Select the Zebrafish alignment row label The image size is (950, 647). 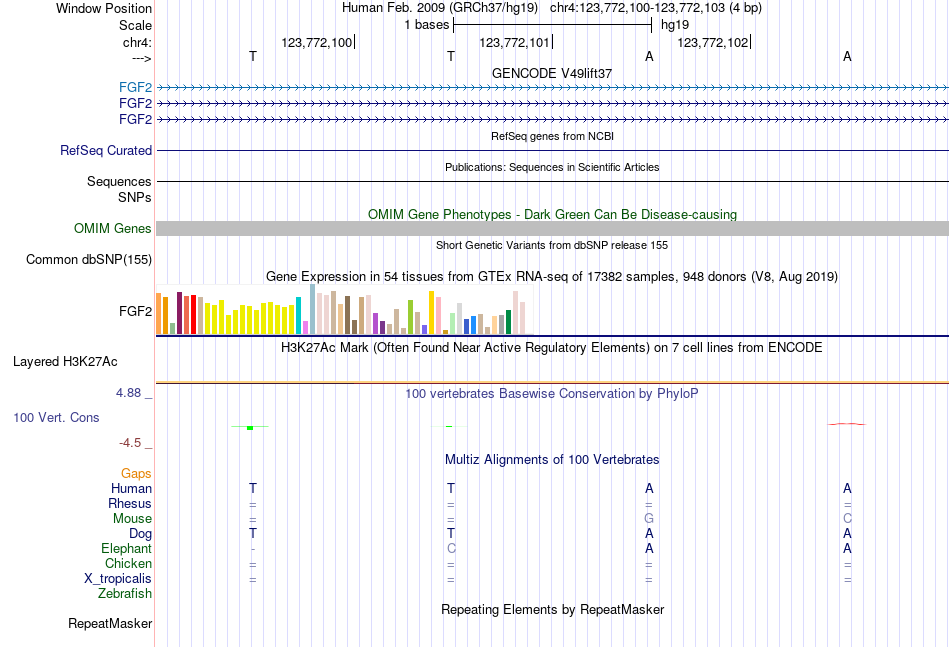pos(125,593)
